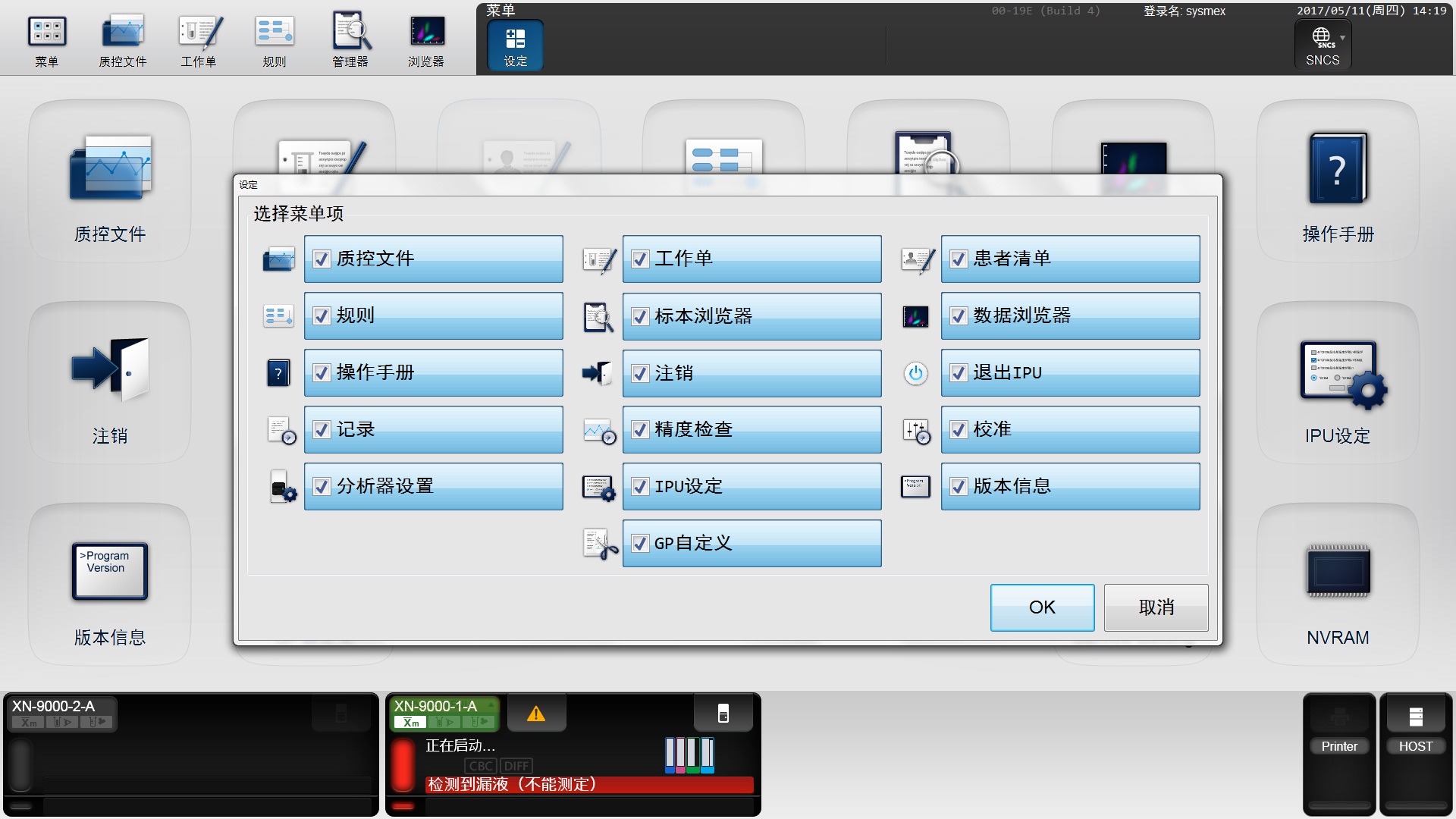
Task: Toggle the 标本浏览器 checkbox
Action: click(641, 316)
